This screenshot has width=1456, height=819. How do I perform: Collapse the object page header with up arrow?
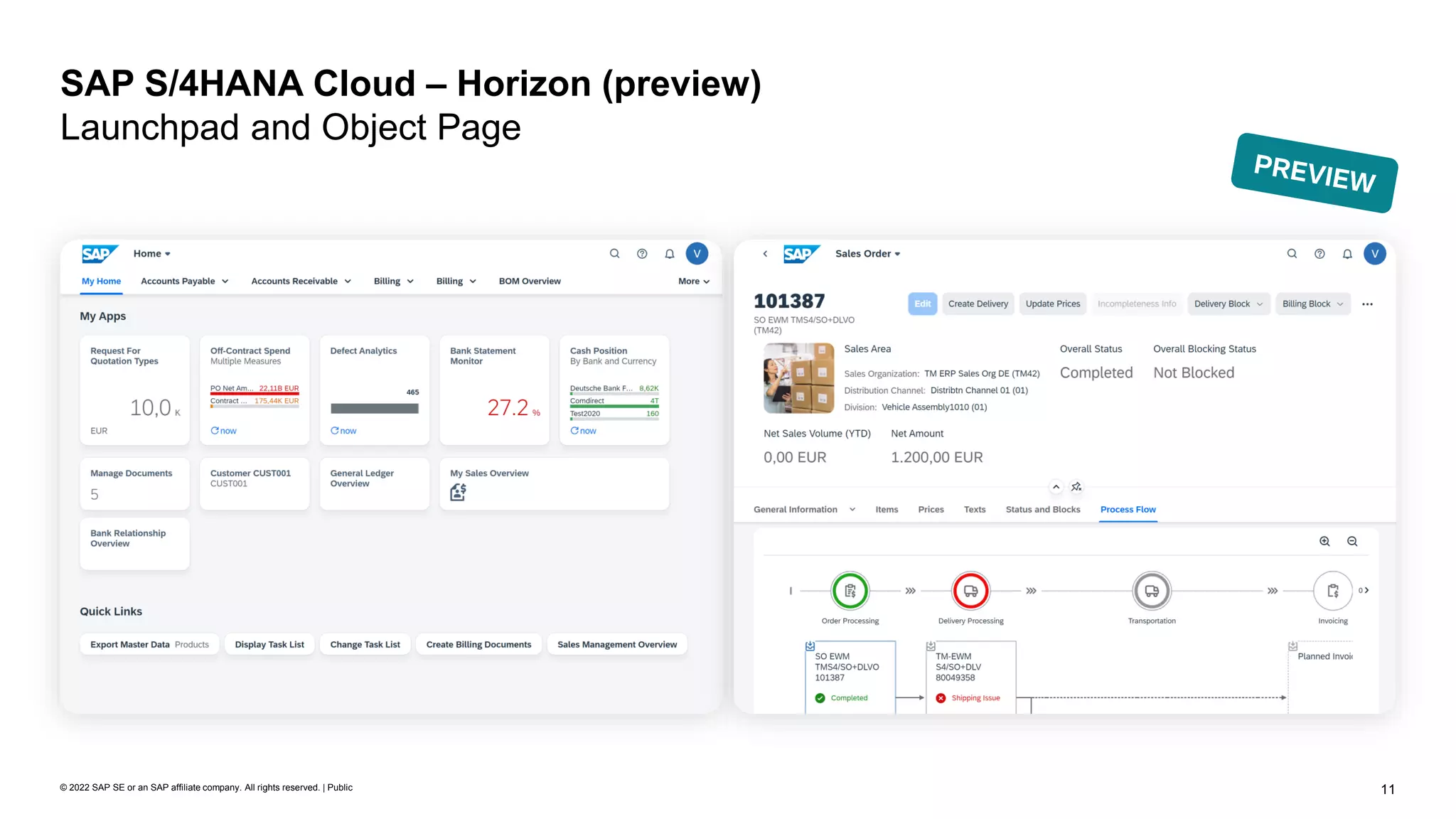coord(1056,487)
